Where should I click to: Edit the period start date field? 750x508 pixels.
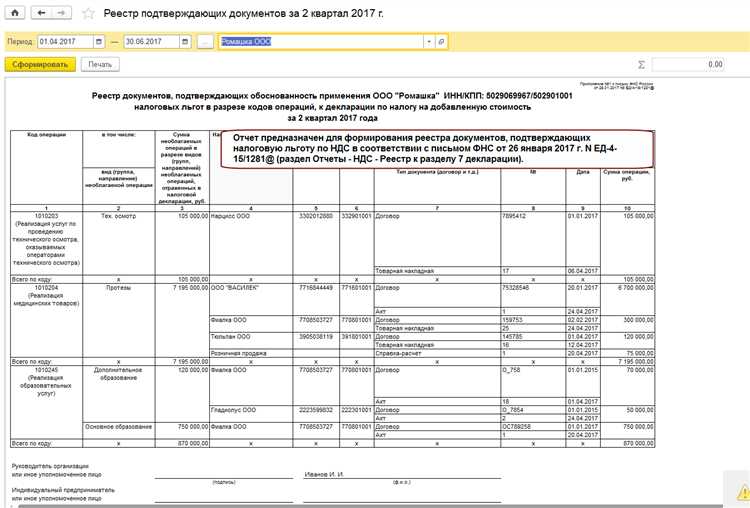tap(65, 42)
